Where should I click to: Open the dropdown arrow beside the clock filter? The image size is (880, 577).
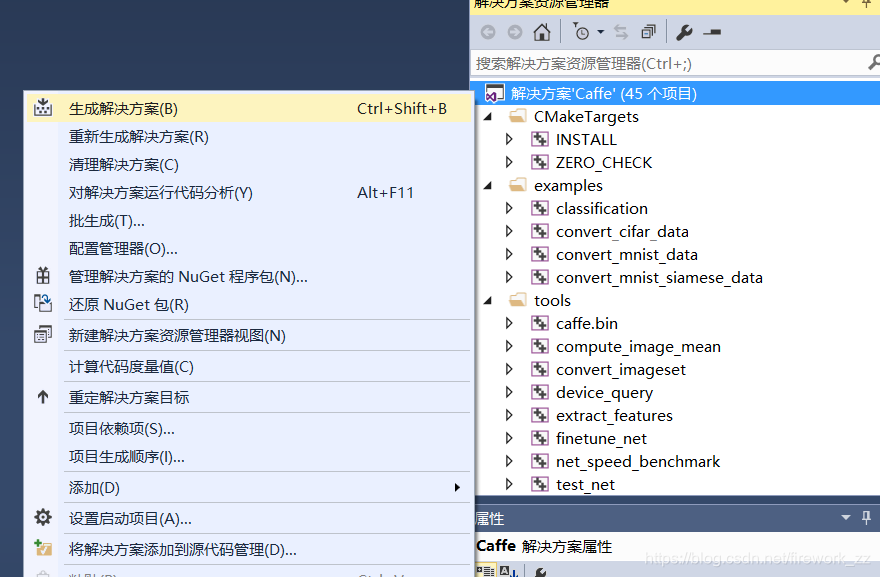(x=601, y=32)
